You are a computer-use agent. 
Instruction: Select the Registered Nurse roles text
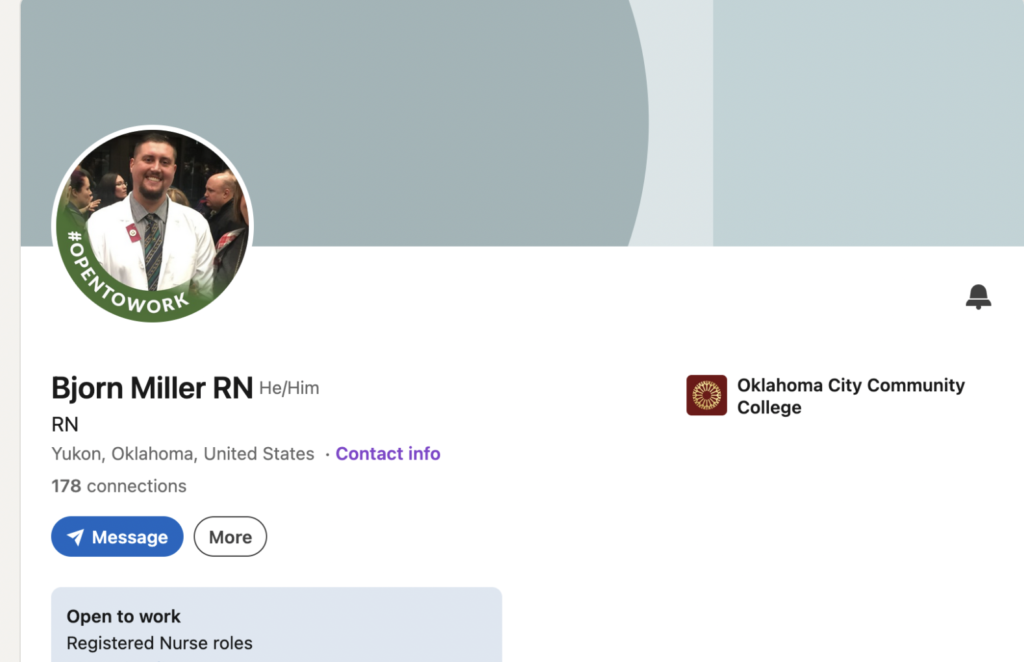pos(159,643)
